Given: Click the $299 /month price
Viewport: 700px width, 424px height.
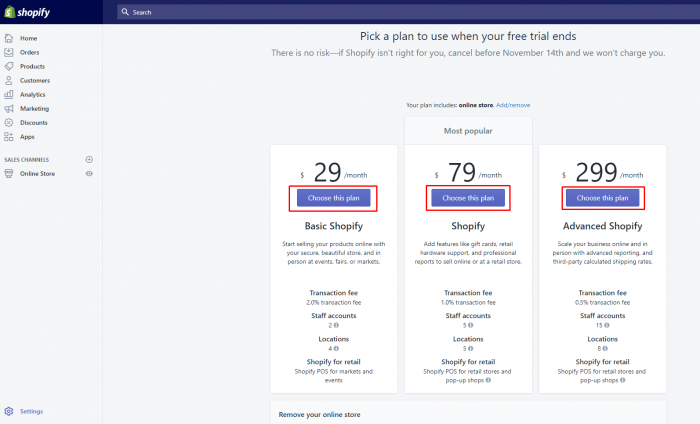Looking at the screenshot, I should point(603,172).
